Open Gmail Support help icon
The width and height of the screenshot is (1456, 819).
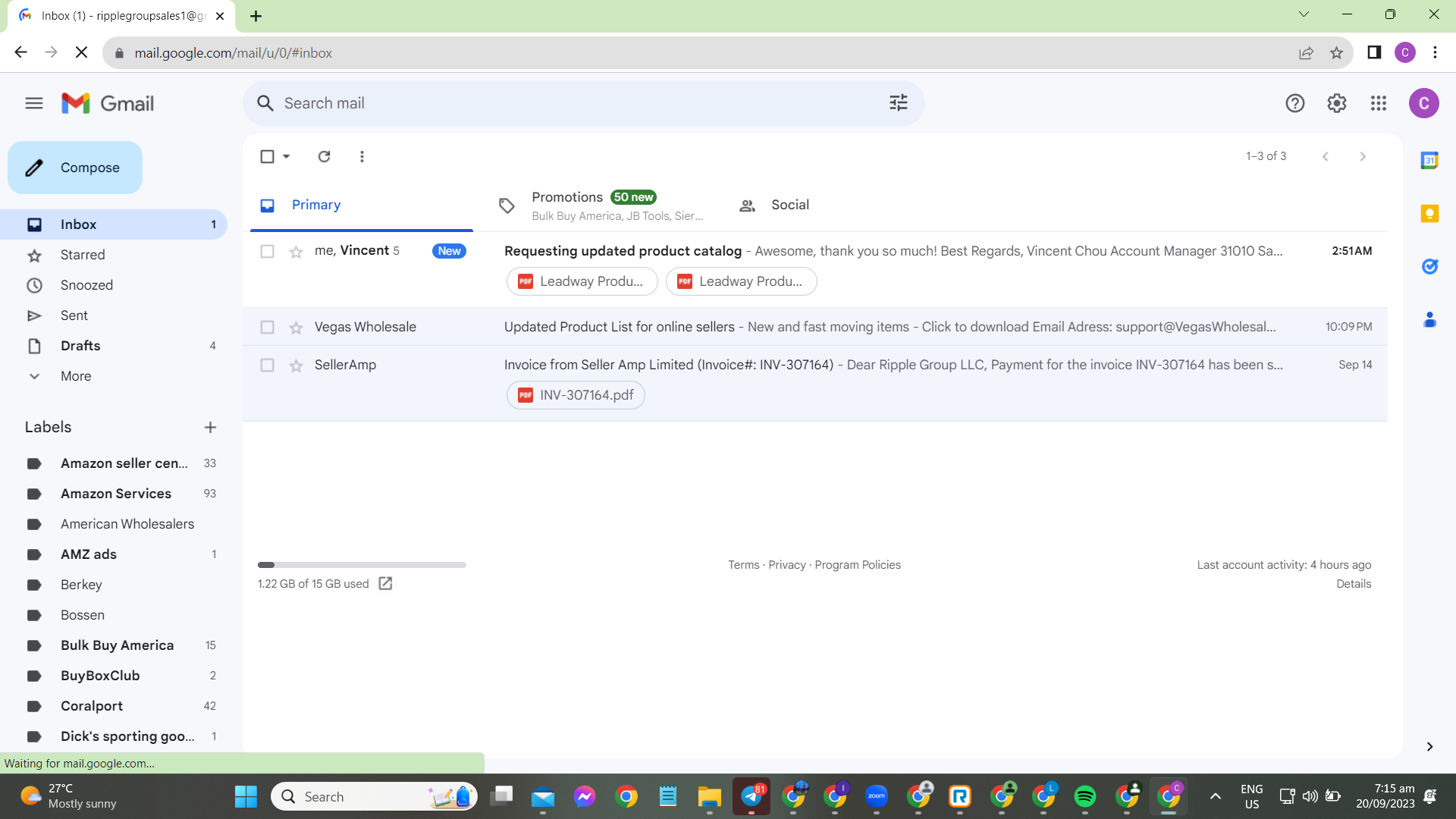click(x=1295, y=103)
